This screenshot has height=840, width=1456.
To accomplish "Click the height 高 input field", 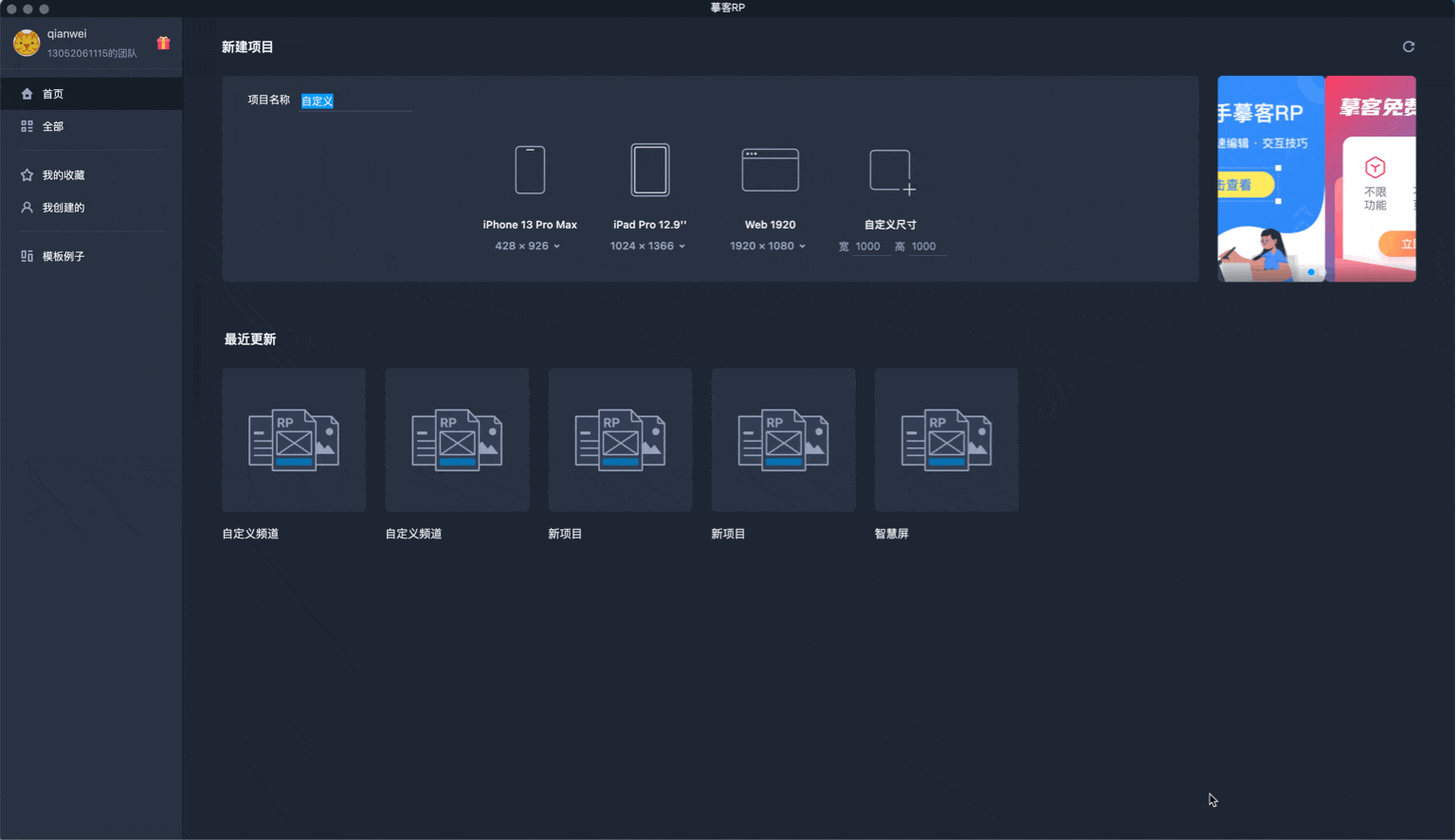I will [927, 247].
